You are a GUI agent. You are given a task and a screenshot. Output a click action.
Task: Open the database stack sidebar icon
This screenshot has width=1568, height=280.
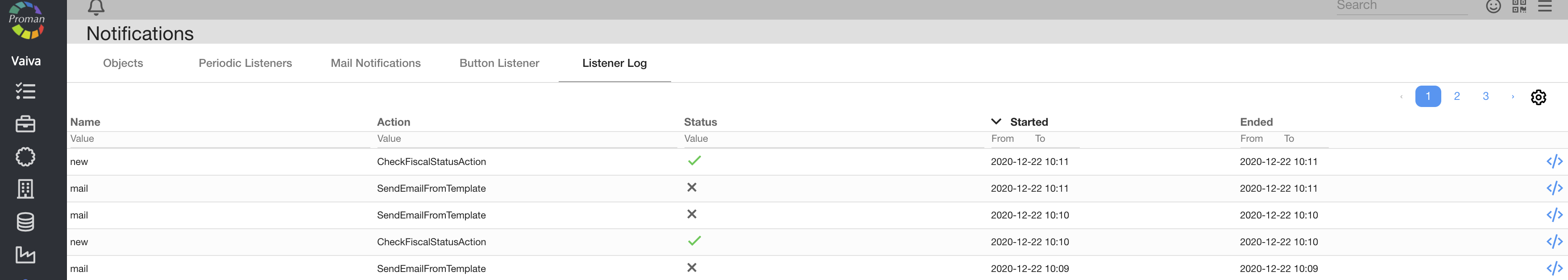25,222
